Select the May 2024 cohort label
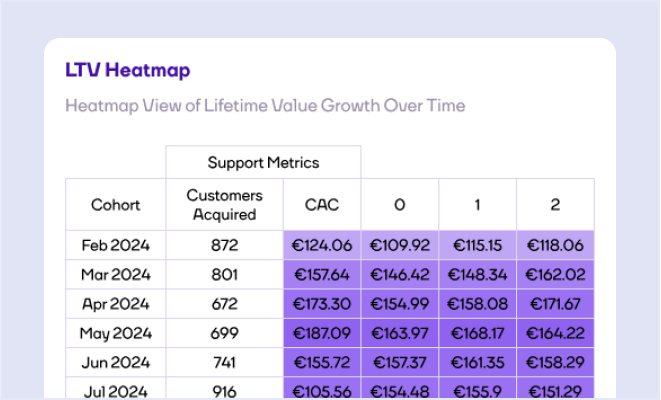The width and height of the screenshot is (661, 400). (x=115, y=331)
